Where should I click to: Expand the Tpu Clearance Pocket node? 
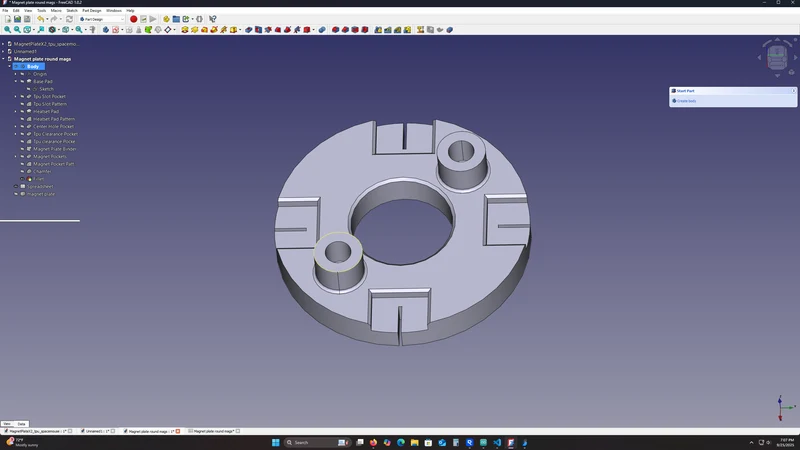point(15,134)
